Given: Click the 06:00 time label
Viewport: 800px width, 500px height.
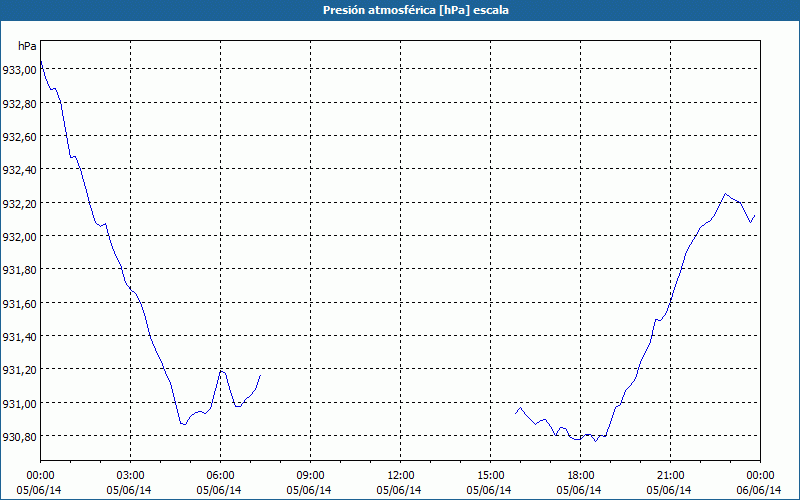Looking at the screenshot, I should coord(220,476).
